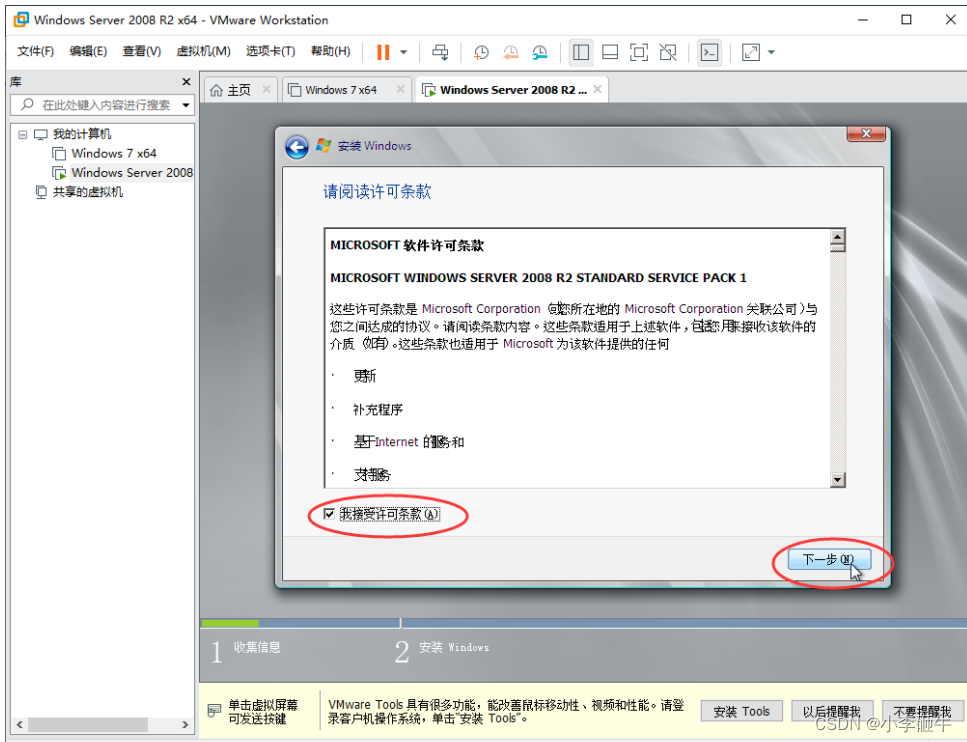The width and height of the screenshot is (967, 742).
Task: Click the VMware Workstation title bar icon
Action: [x=21, y=20]
